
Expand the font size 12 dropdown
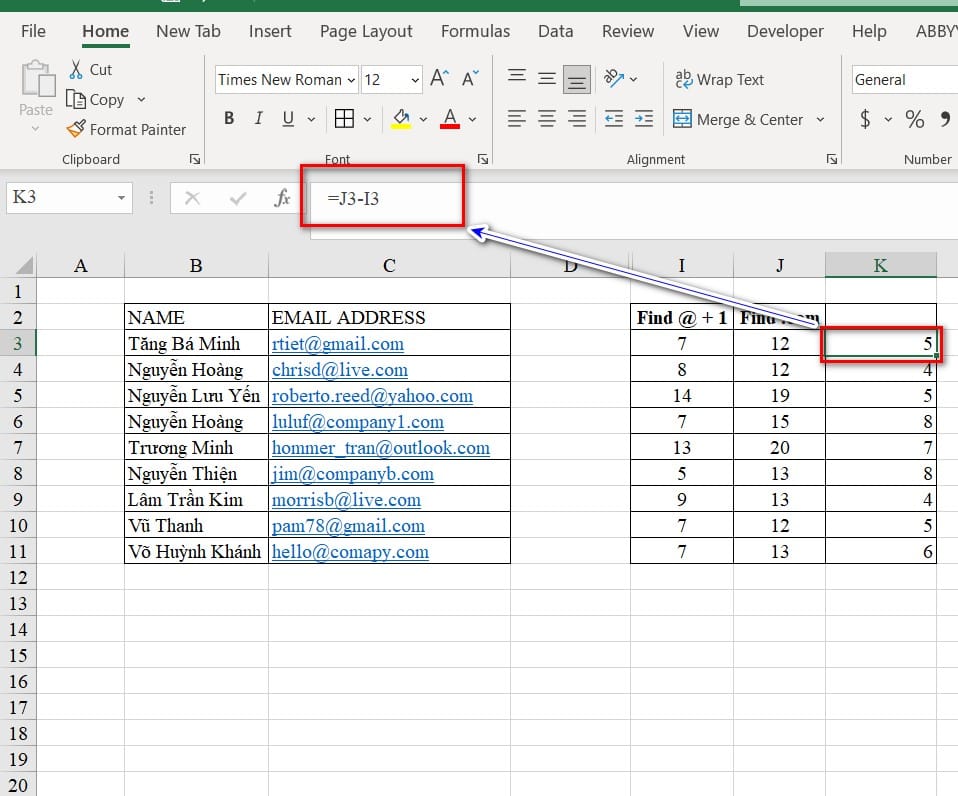[415, 80]
